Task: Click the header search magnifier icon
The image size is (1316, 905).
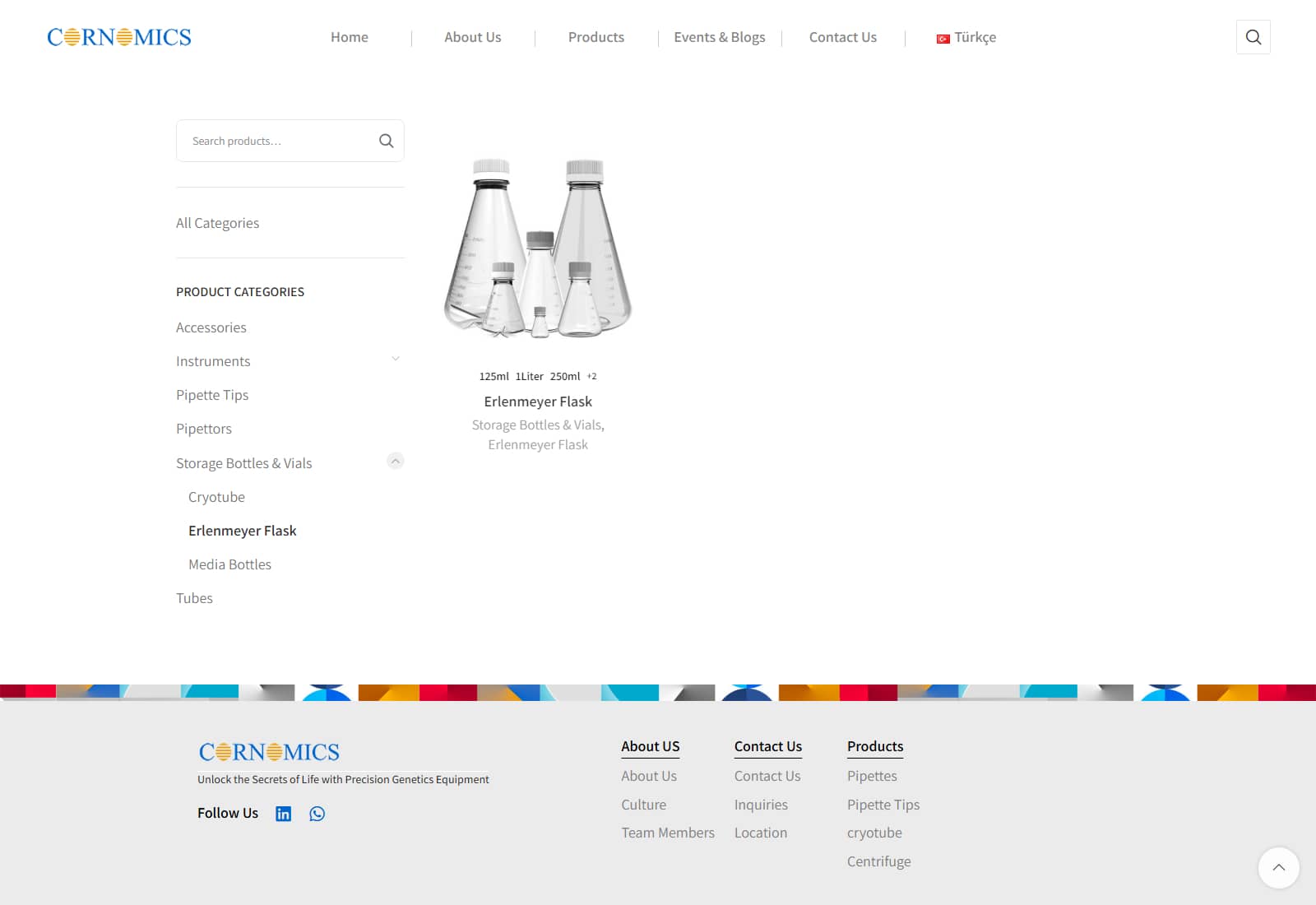Action: (x=1253, y=37)
